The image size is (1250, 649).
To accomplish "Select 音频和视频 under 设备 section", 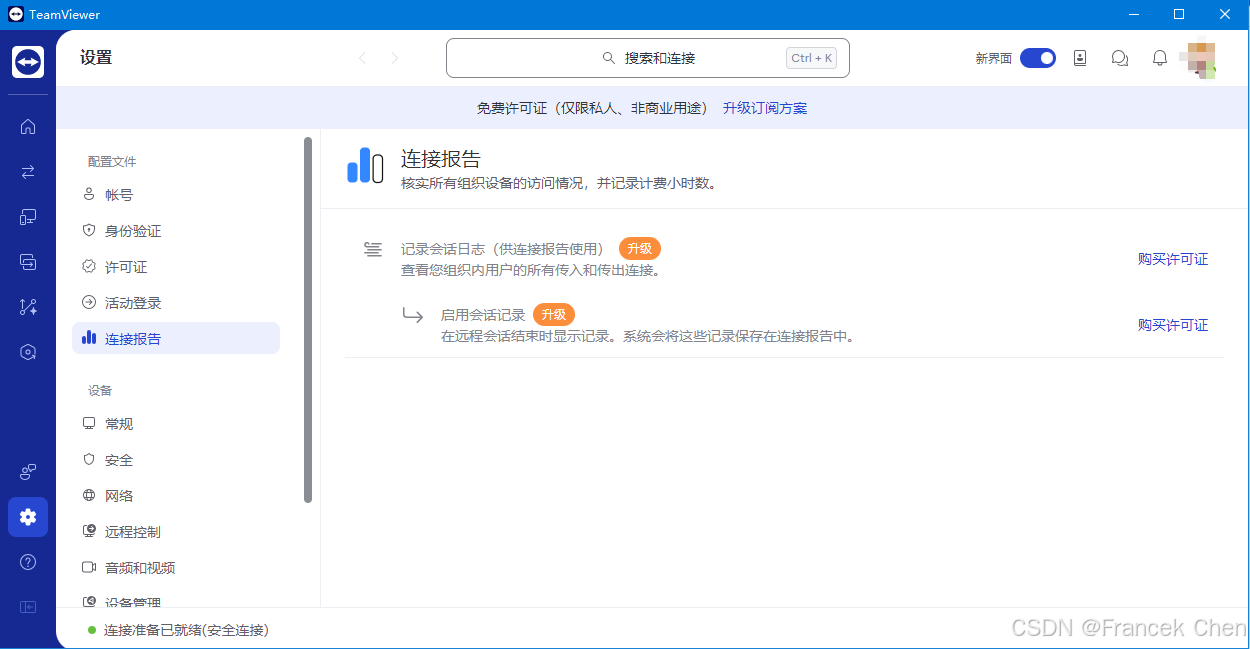I will (176, 568).
